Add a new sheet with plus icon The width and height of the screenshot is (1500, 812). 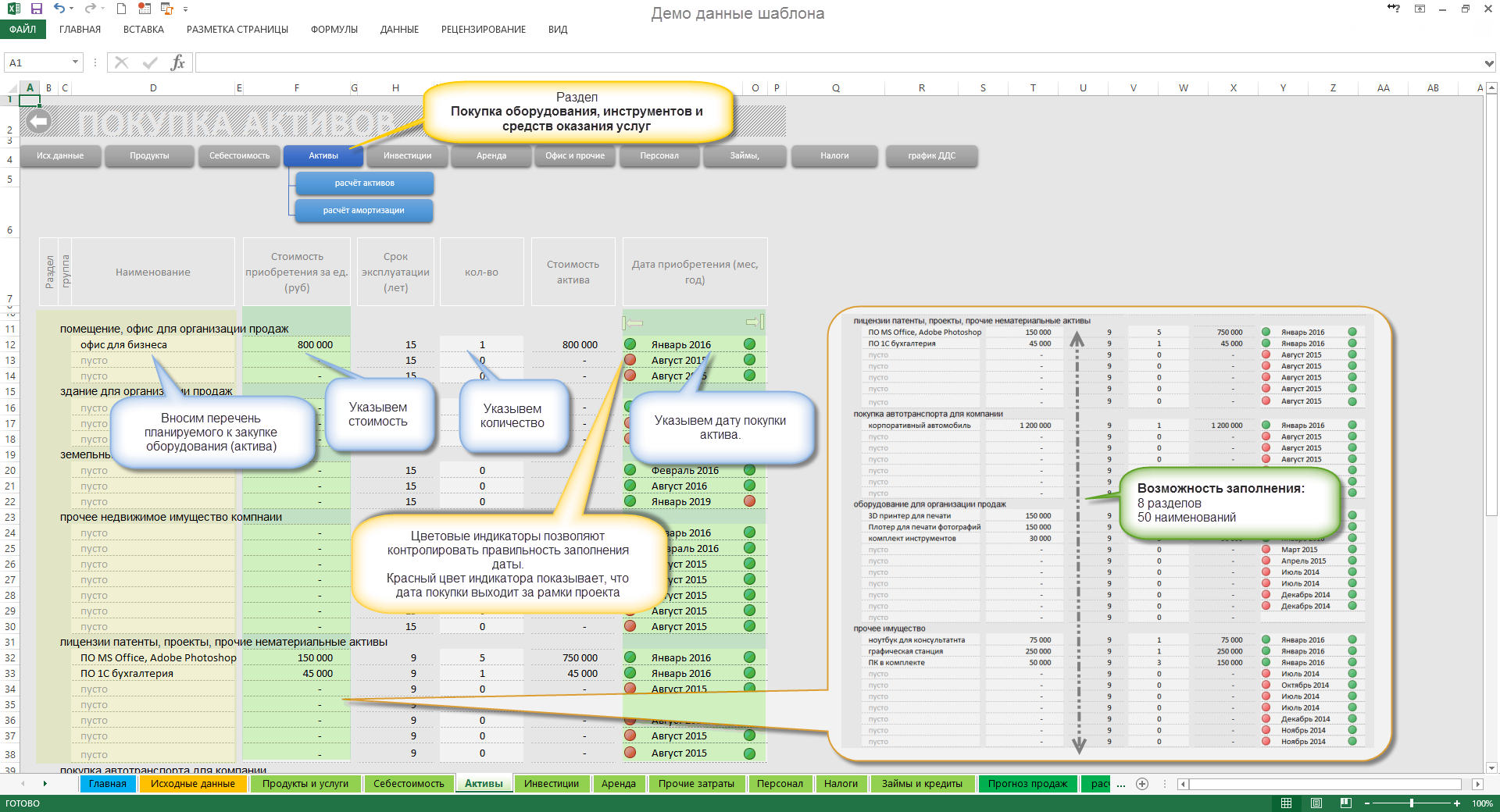1142,784
